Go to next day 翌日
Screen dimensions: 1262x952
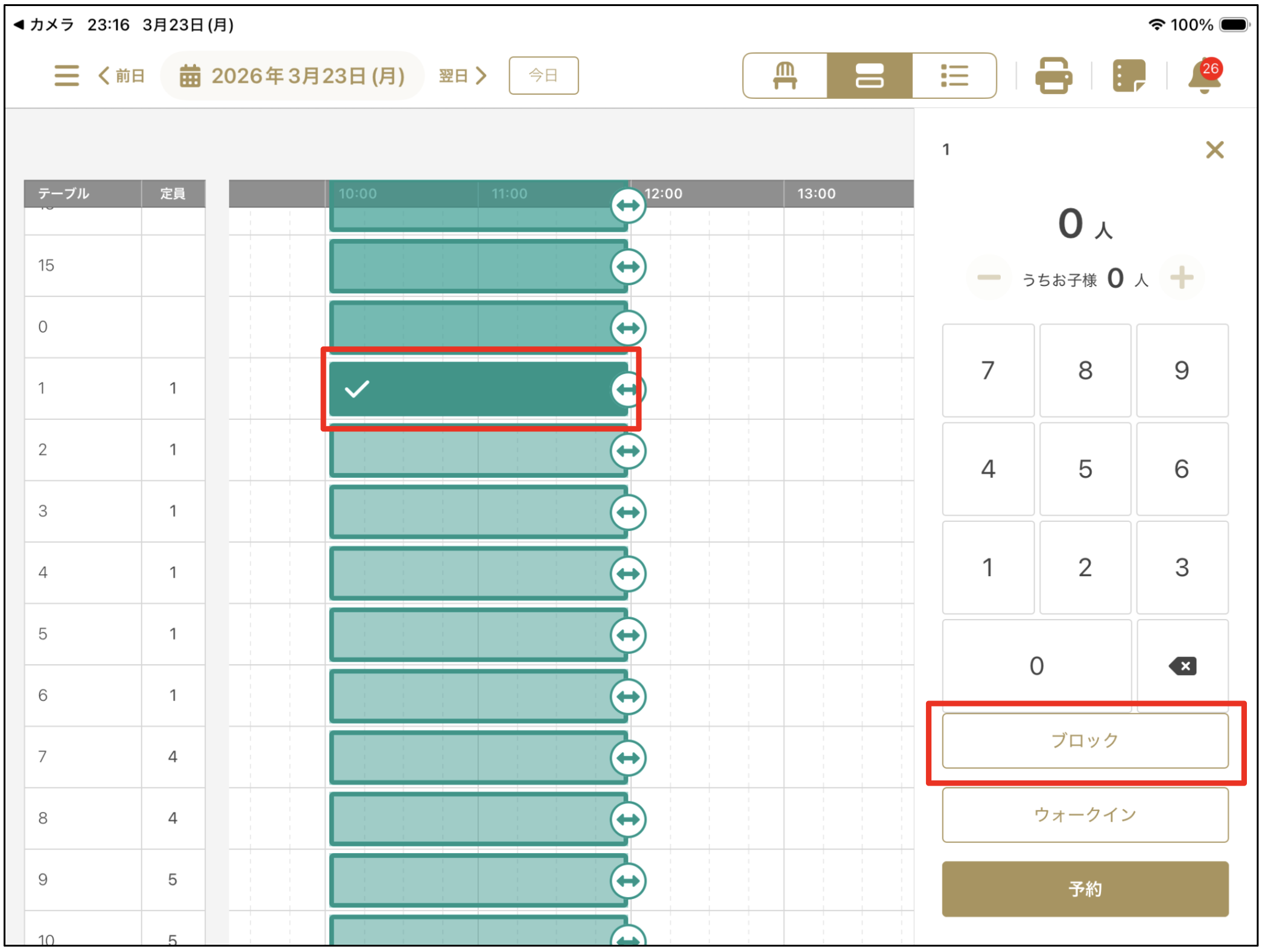tap(462, 75)
